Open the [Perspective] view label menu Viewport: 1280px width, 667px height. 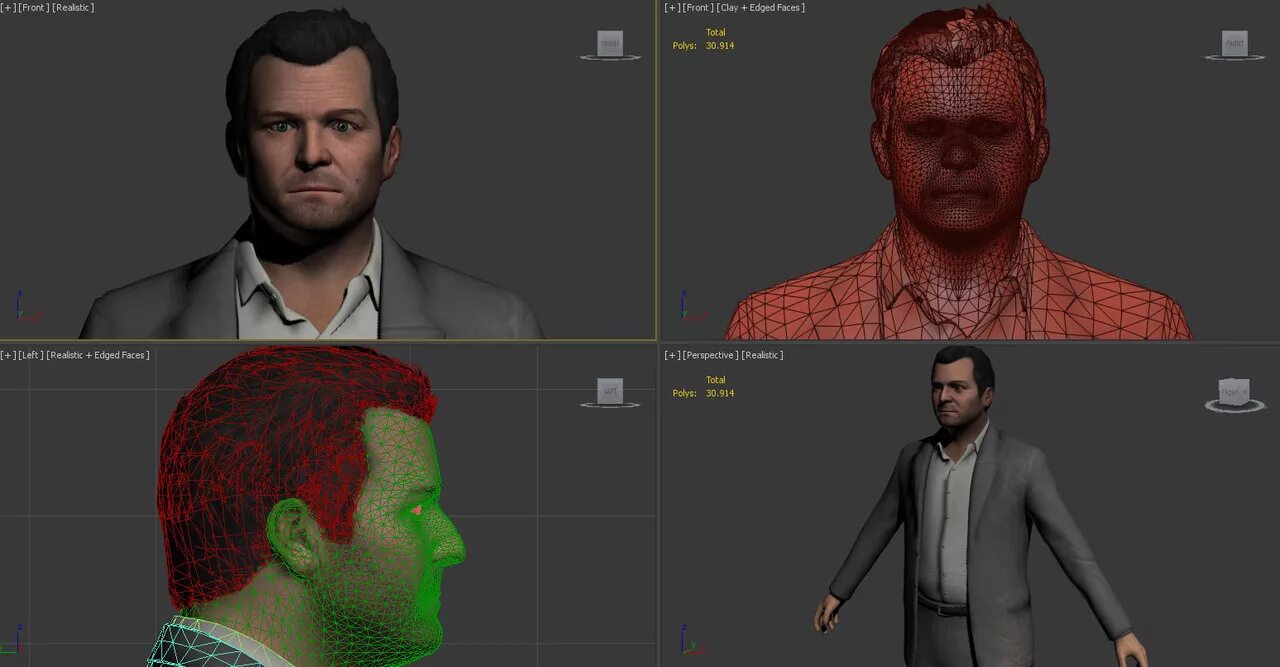(711, 355)
